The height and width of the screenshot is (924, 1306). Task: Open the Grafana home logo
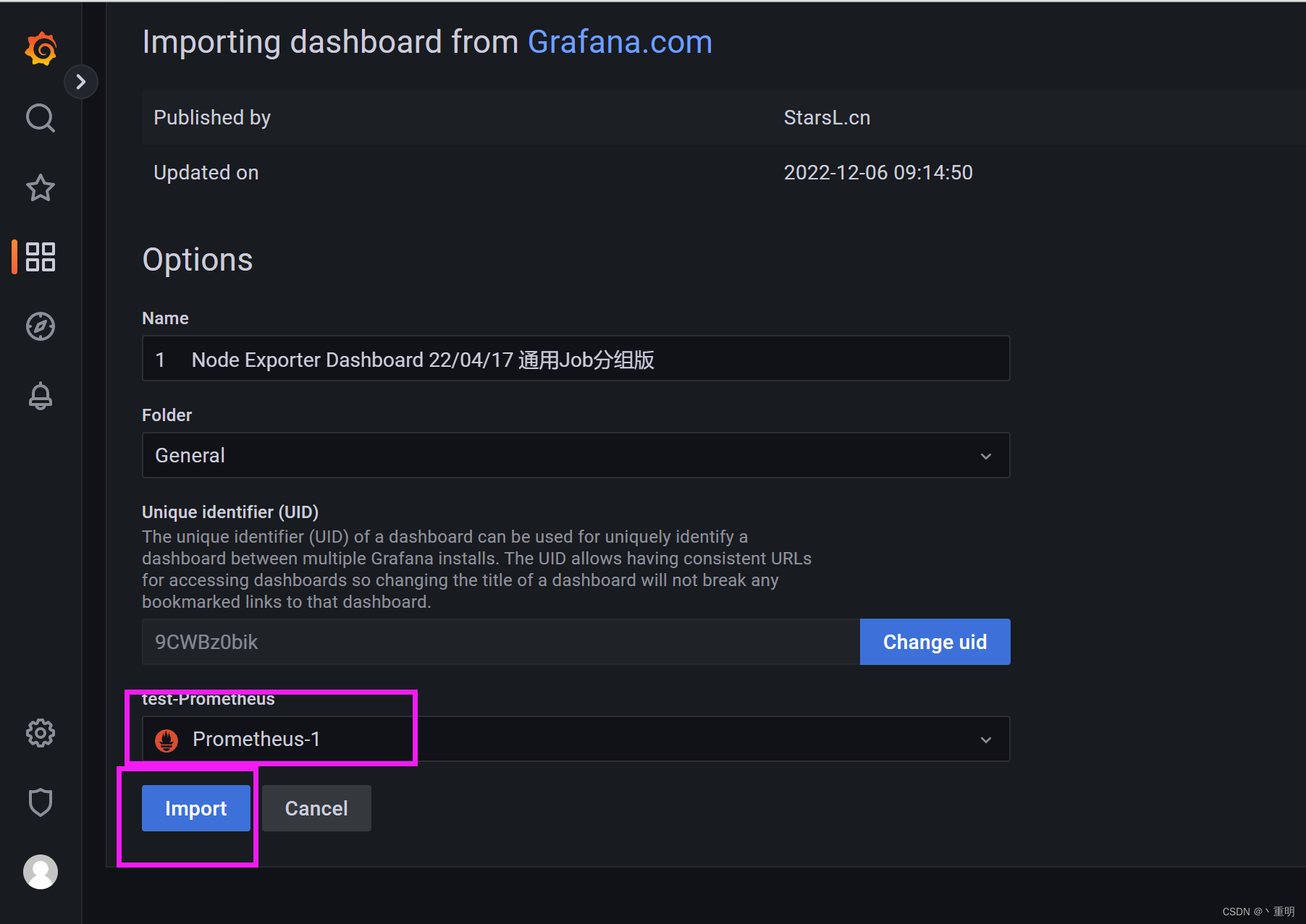coord(41,48)
